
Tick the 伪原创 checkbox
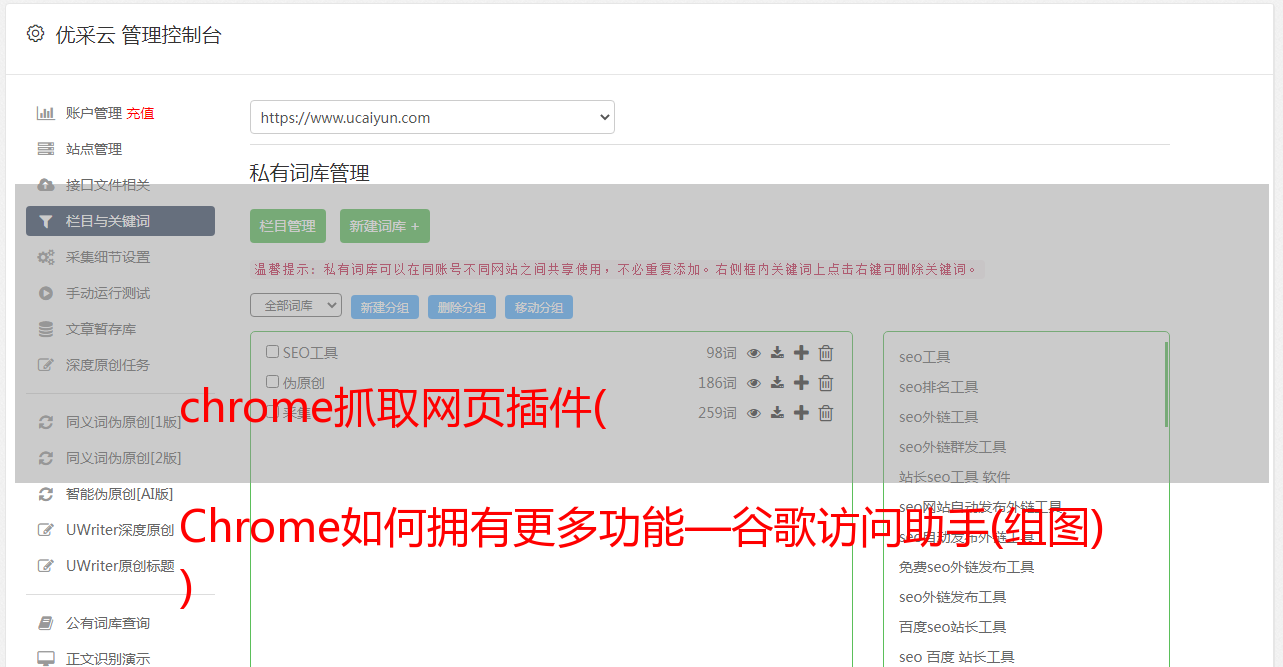(x=272, y=382)
